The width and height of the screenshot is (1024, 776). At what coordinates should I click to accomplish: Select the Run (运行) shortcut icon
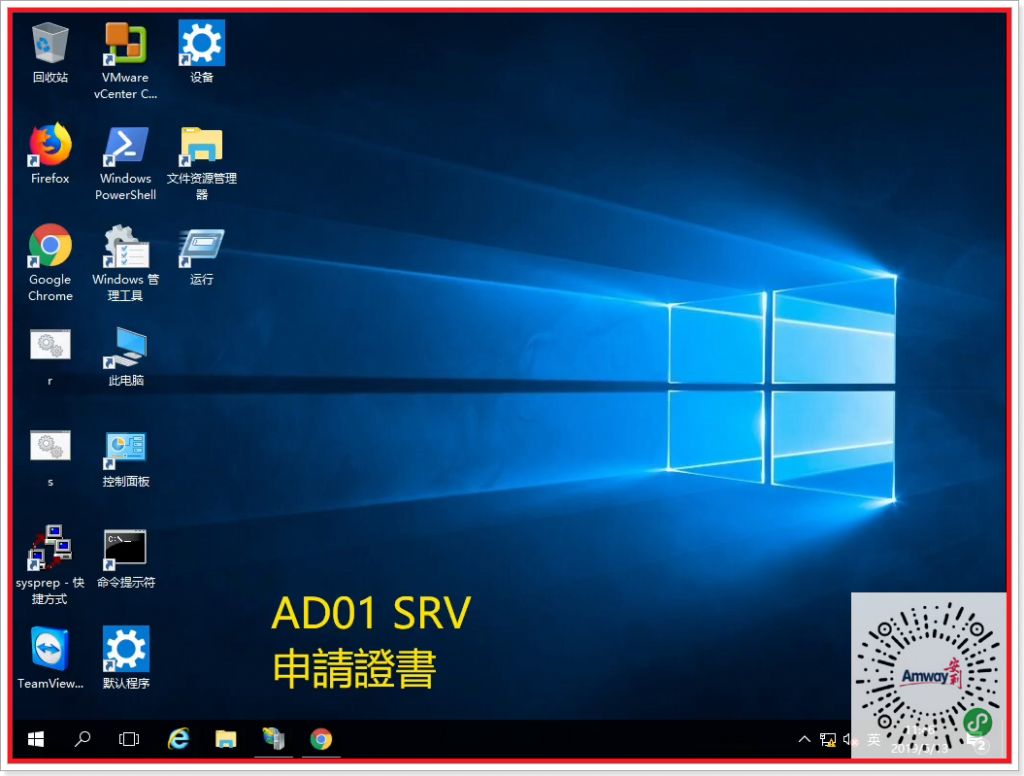[x=202, y=247]
